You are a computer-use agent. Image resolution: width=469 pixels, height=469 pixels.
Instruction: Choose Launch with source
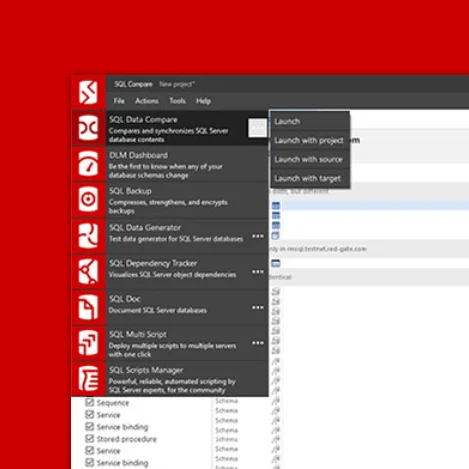pos(310,159)
